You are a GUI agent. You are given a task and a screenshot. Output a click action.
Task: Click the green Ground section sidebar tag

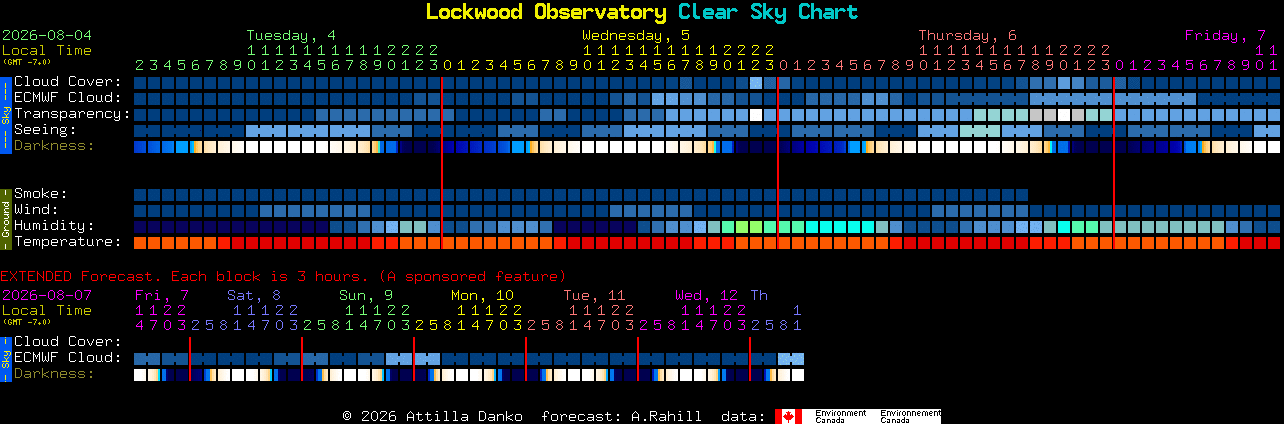pyautogui.click(x=5, y=218)
